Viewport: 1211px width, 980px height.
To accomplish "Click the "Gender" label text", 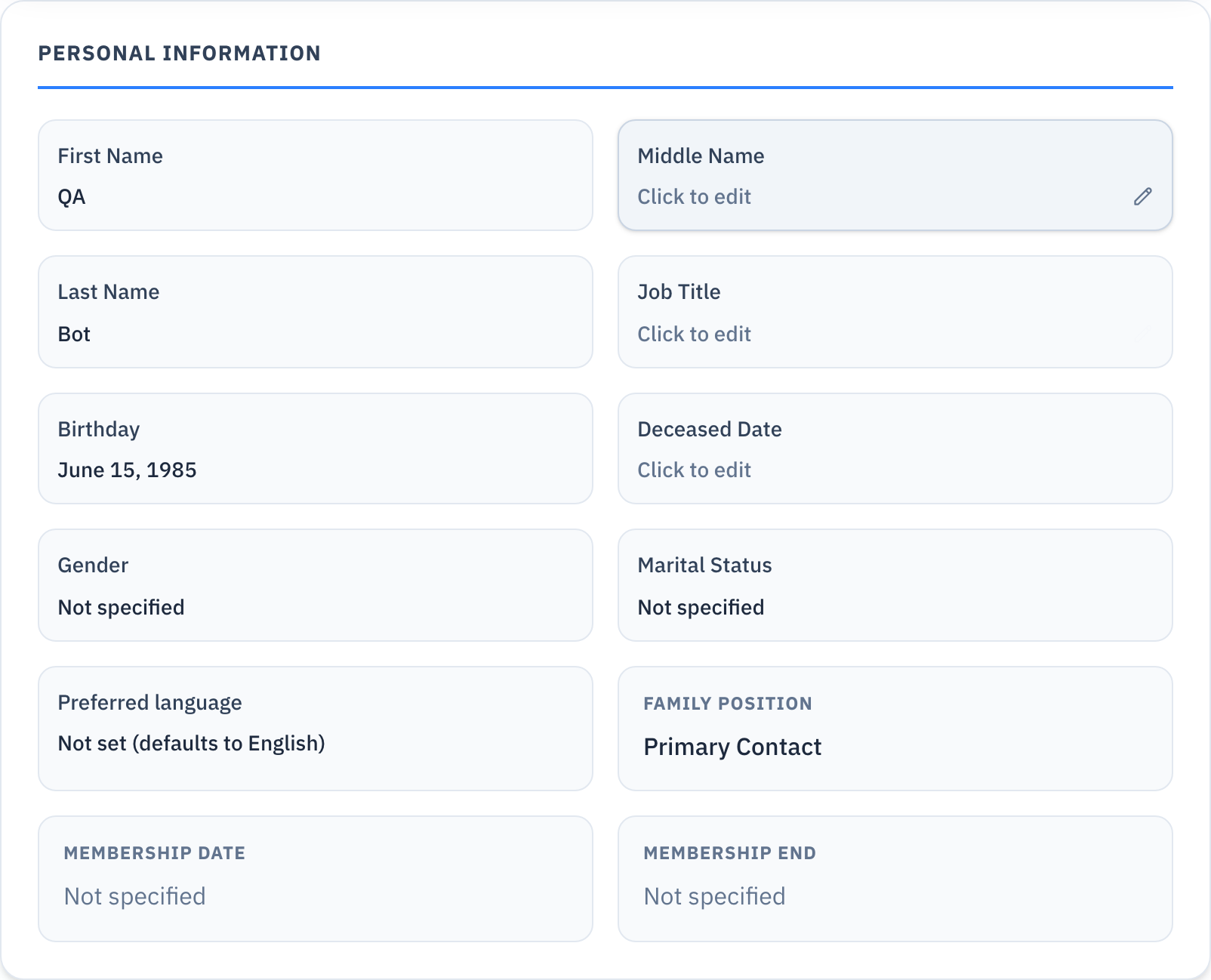I will pyautogui.click(x=93, y=566).
